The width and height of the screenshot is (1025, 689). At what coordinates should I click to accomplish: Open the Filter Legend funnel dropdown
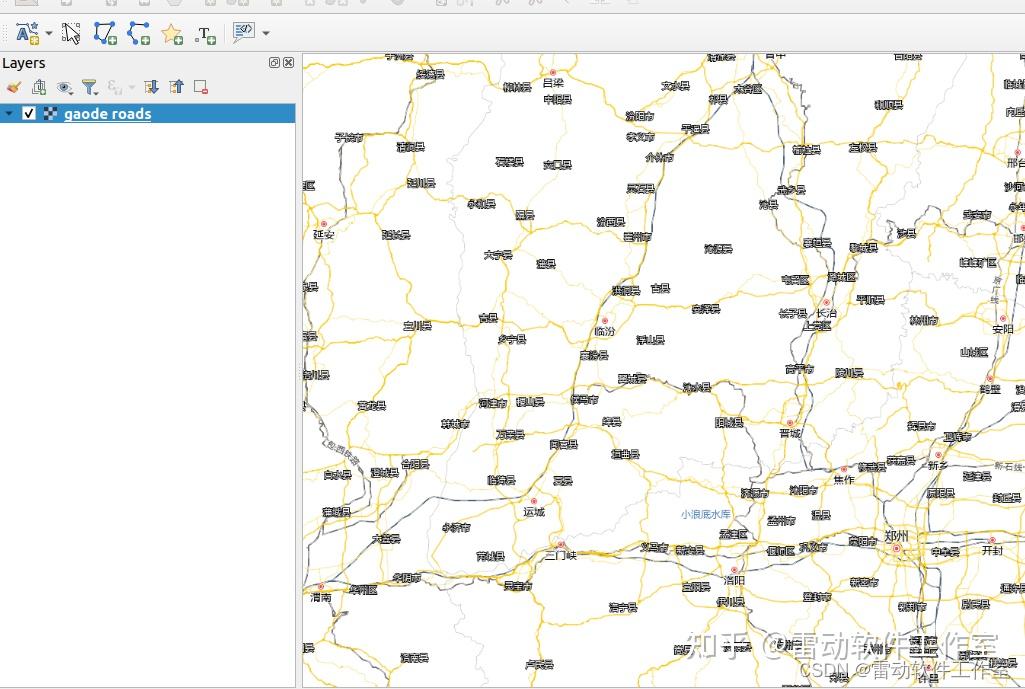90,87
